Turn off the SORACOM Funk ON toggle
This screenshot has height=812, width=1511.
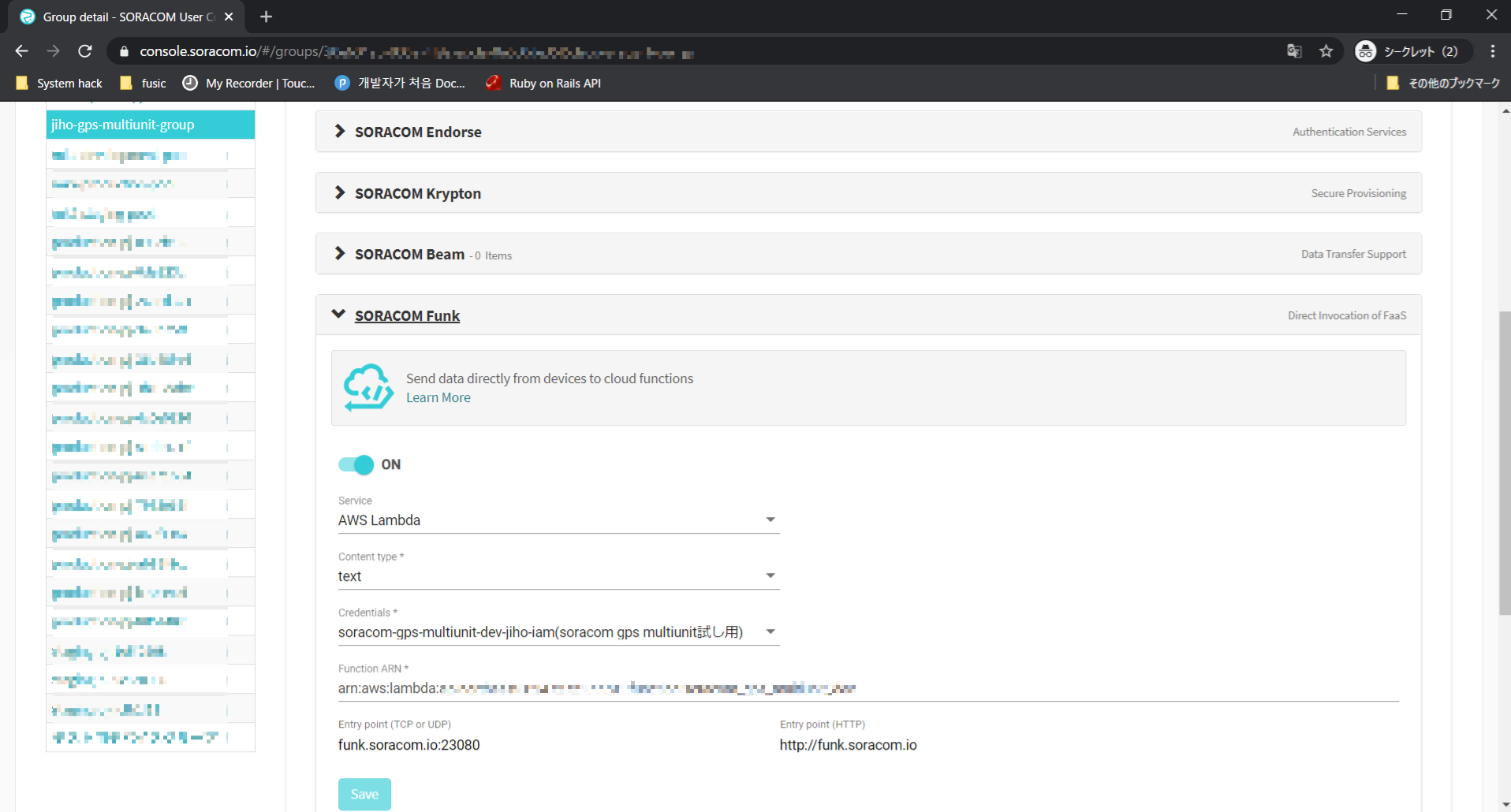(356, 464)
